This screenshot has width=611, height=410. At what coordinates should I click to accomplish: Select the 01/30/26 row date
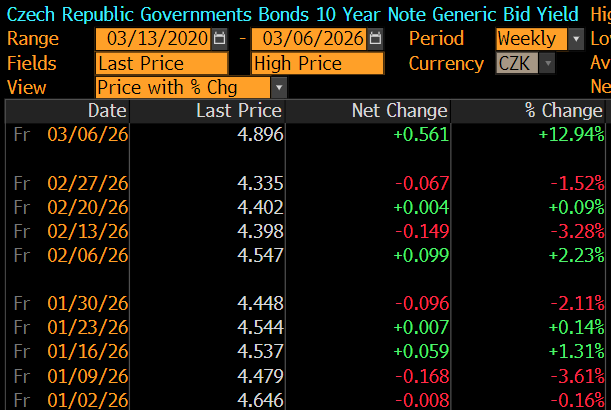tap(88, 303)
